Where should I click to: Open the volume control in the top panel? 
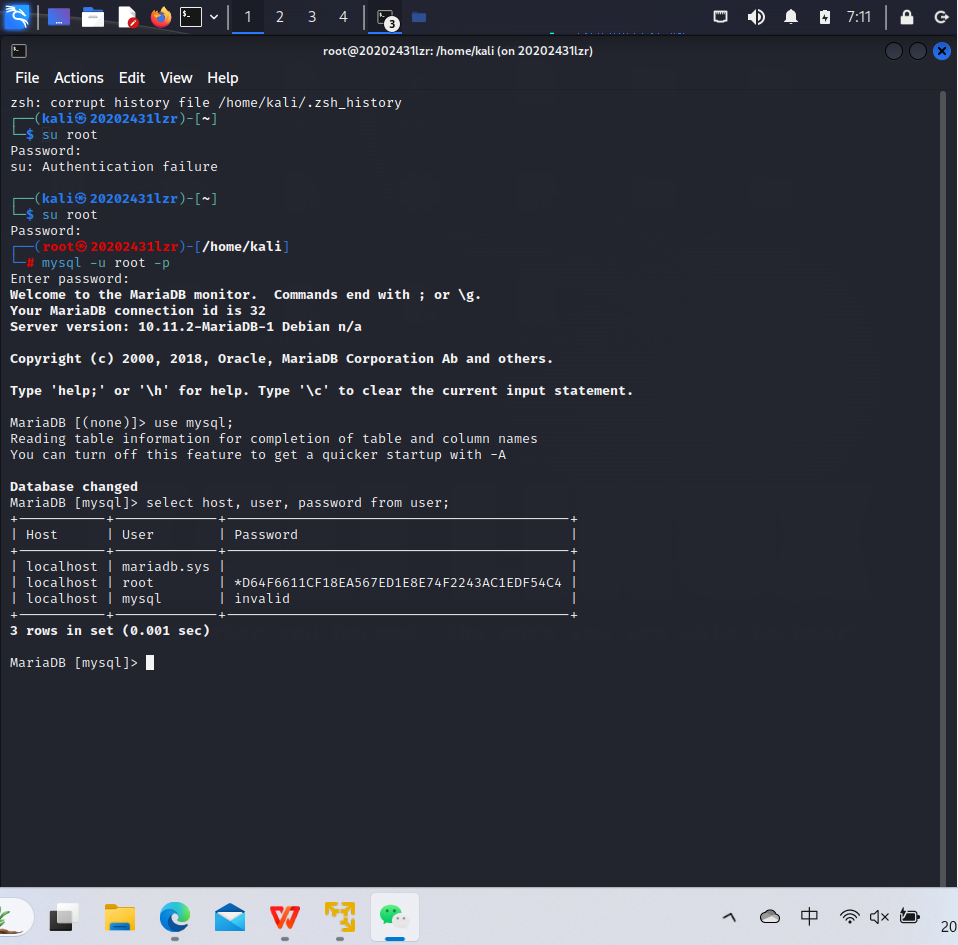pyautogui.click(x=756, y=17)
